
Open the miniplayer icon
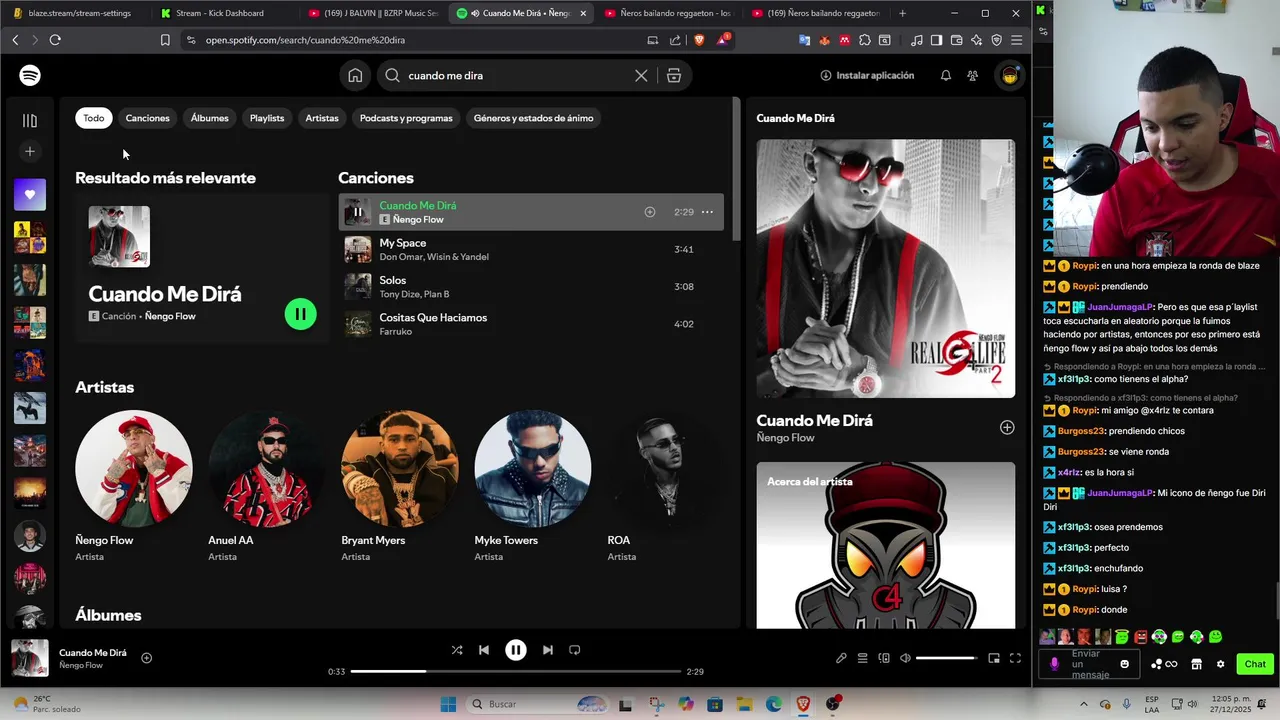994,658
